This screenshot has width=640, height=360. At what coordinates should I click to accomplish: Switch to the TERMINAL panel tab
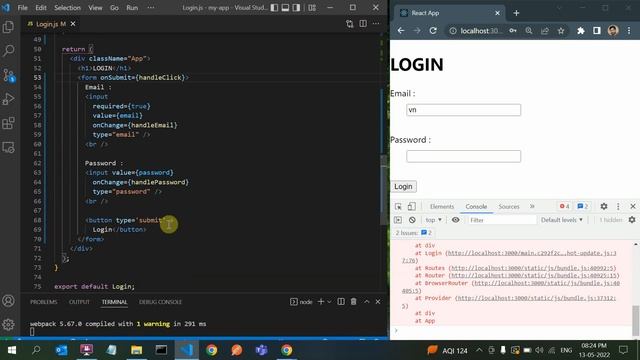tap(114, 302)
